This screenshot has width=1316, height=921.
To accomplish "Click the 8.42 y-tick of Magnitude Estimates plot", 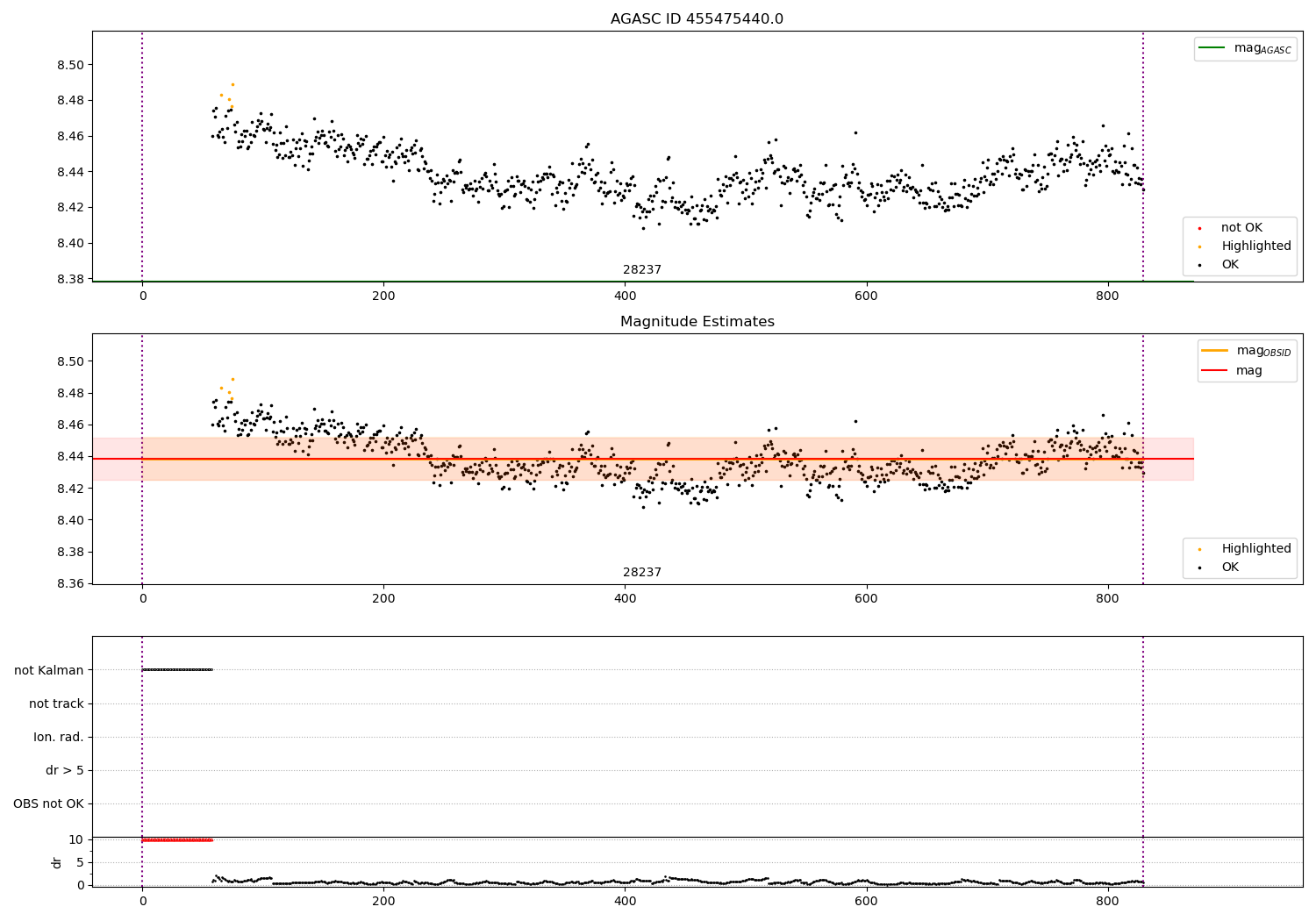I will 72,489.
